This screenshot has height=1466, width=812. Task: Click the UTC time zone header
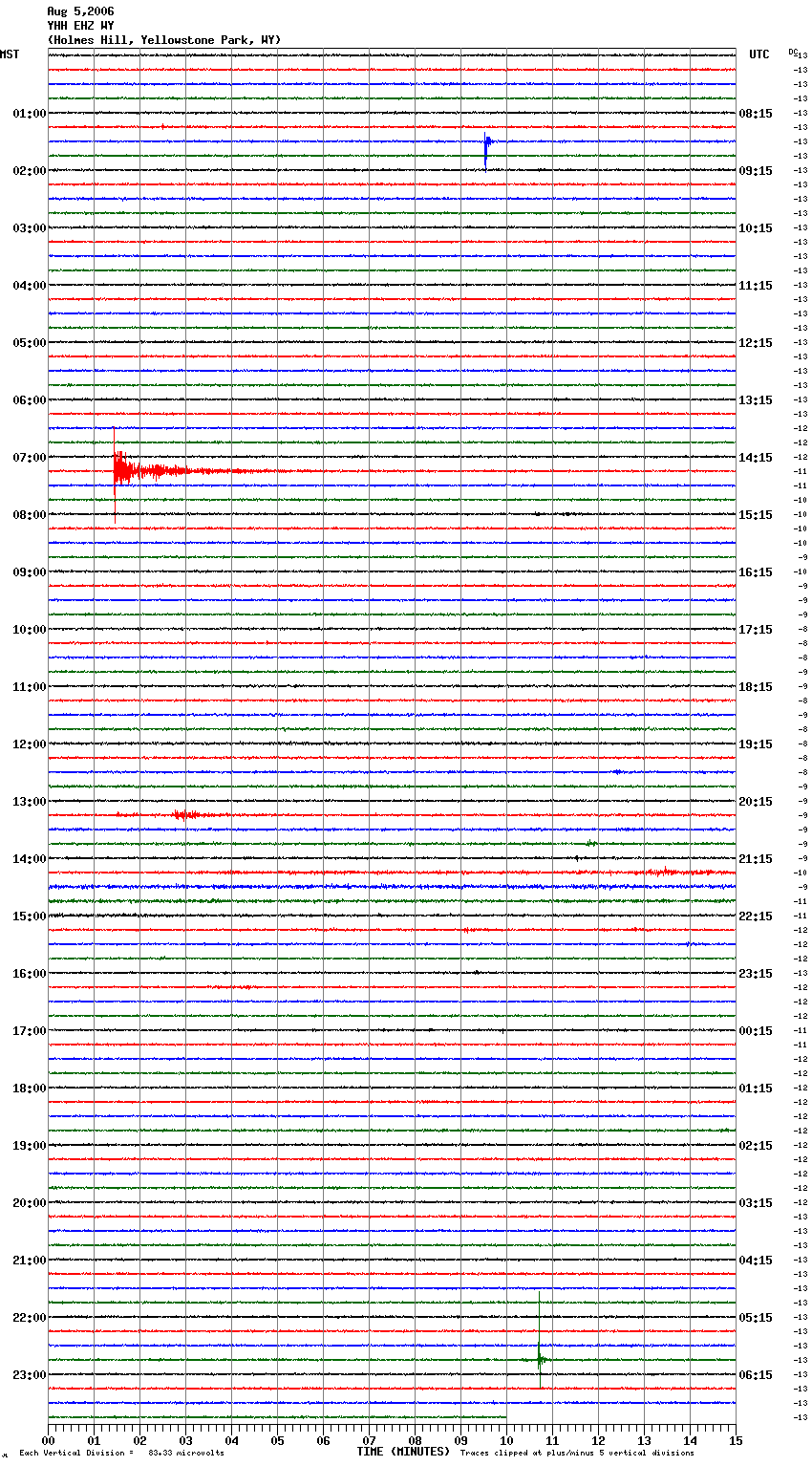759,54
